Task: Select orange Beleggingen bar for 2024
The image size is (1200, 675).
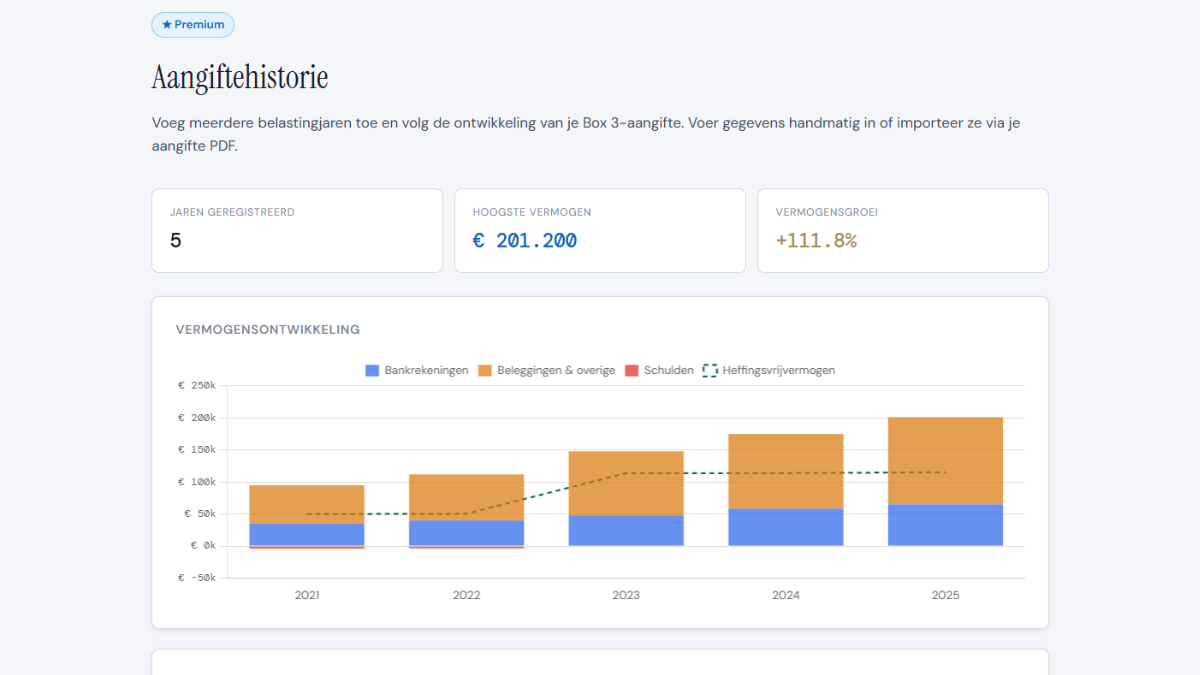Action: pyautogui.click(x=785, y=470)
